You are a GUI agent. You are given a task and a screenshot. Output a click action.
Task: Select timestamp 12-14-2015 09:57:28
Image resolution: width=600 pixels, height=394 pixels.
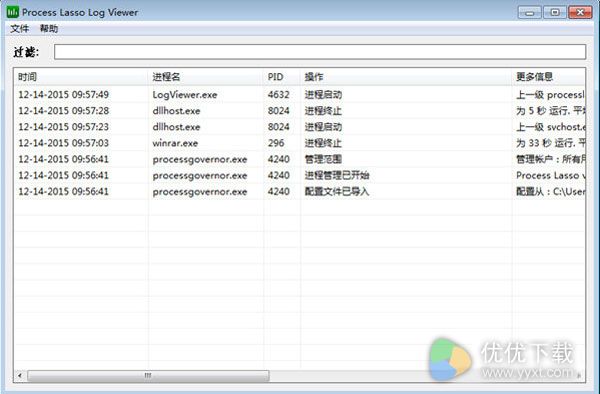click(x=64, y=111)
